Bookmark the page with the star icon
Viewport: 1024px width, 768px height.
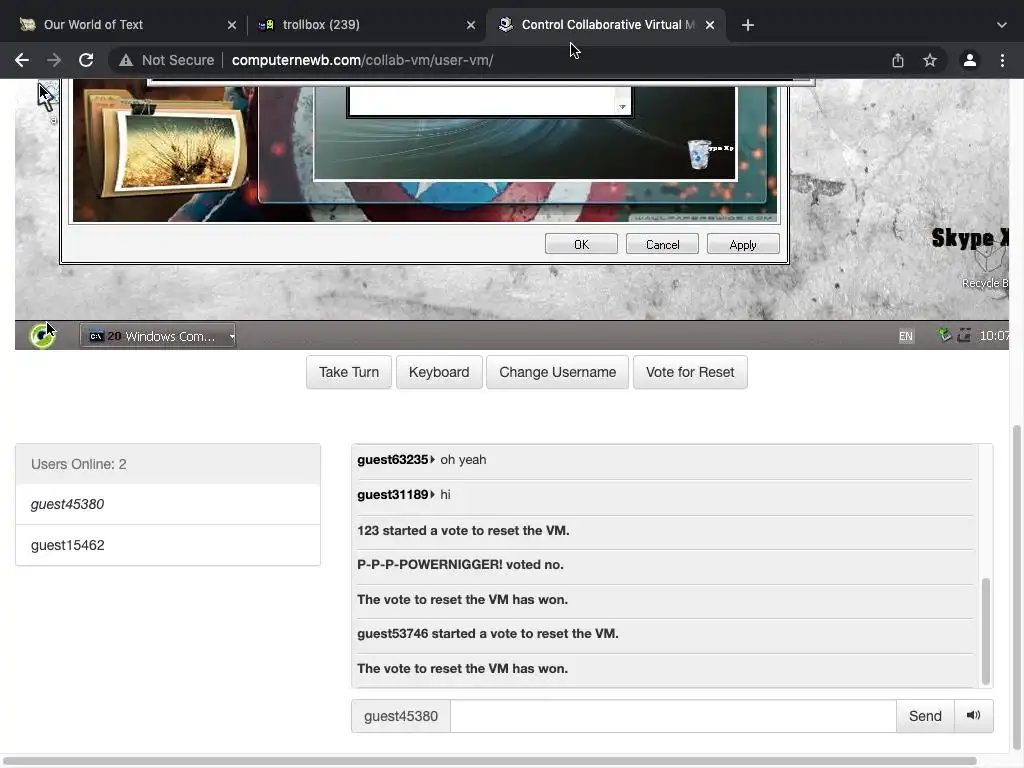click(x=930, y=60)
